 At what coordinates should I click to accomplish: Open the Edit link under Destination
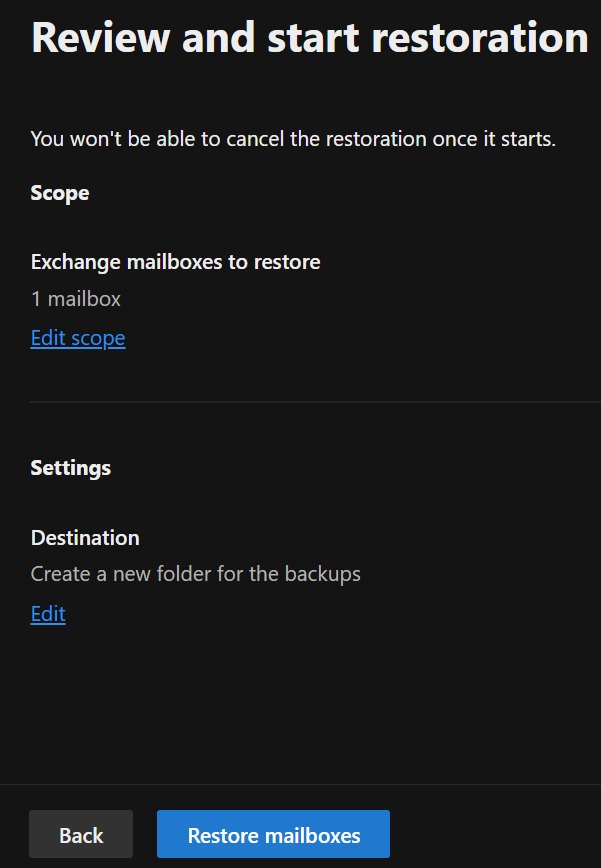click(48, 613)
